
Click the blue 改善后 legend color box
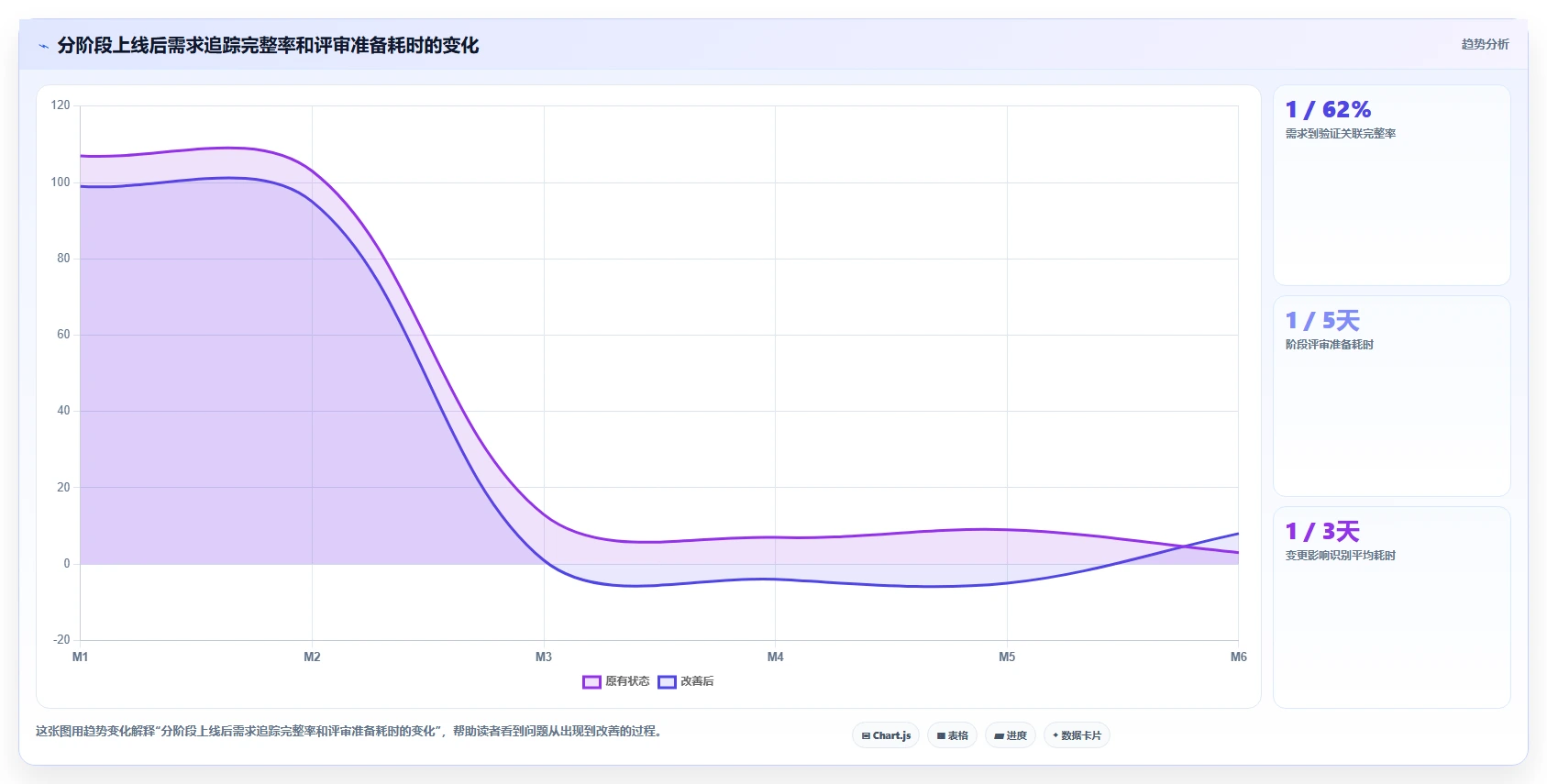pos(667,682)
